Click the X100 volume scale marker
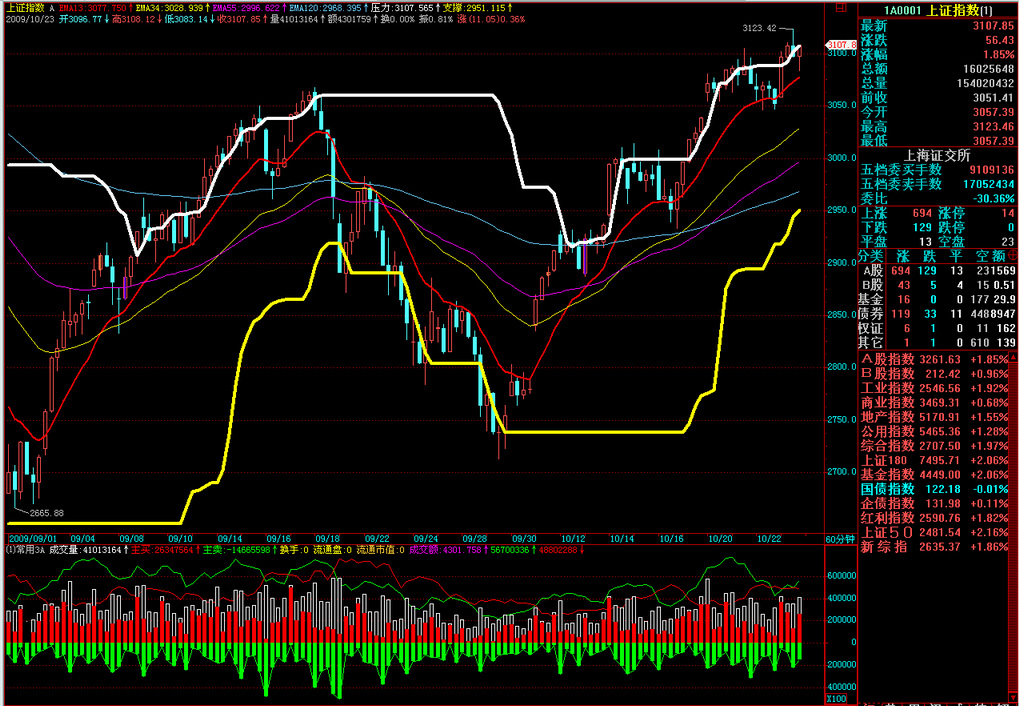The width and height of the screenshot is (1019, 706). (837, 698)
